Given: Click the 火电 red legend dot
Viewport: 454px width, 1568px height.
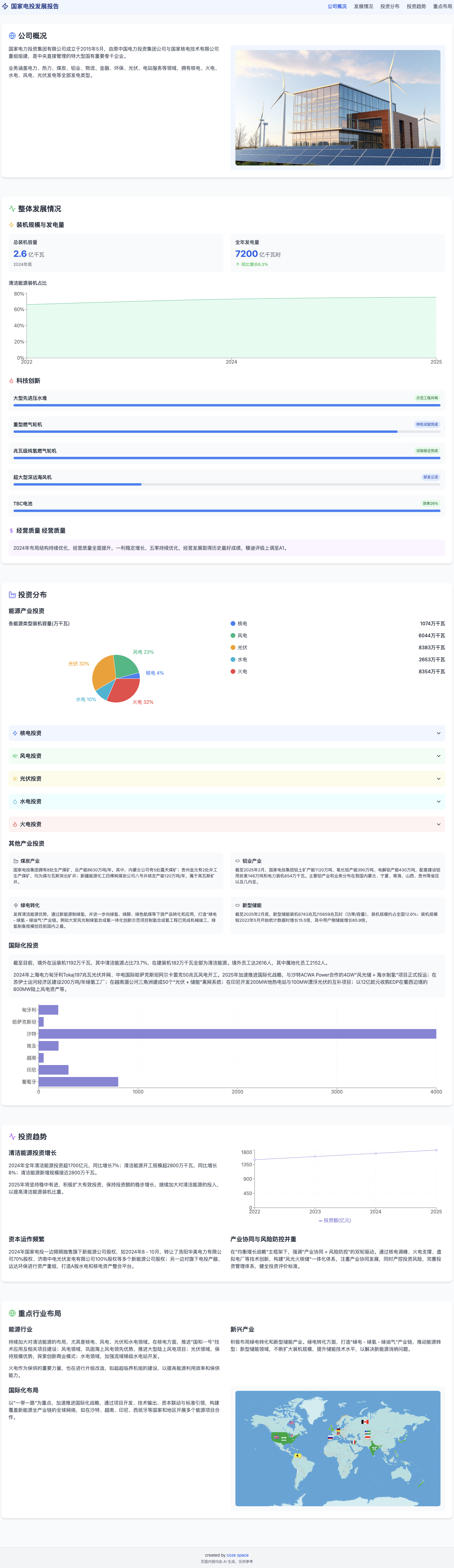Looking at the screenshot, I should point(233,671).
